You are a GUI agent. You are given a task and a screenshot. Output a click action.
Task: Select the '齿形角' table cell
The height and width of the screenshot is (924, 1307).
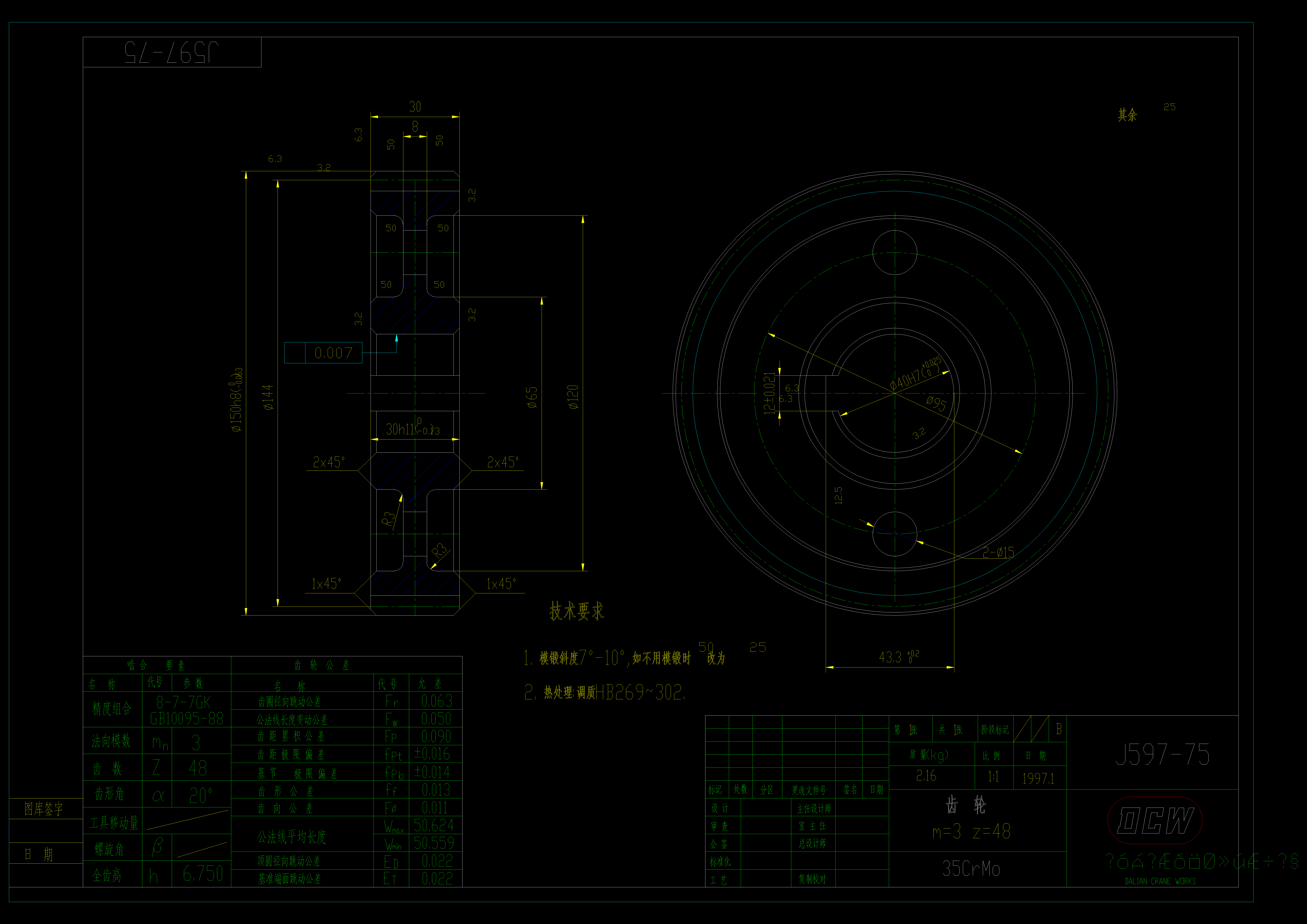tap(109, 794)
